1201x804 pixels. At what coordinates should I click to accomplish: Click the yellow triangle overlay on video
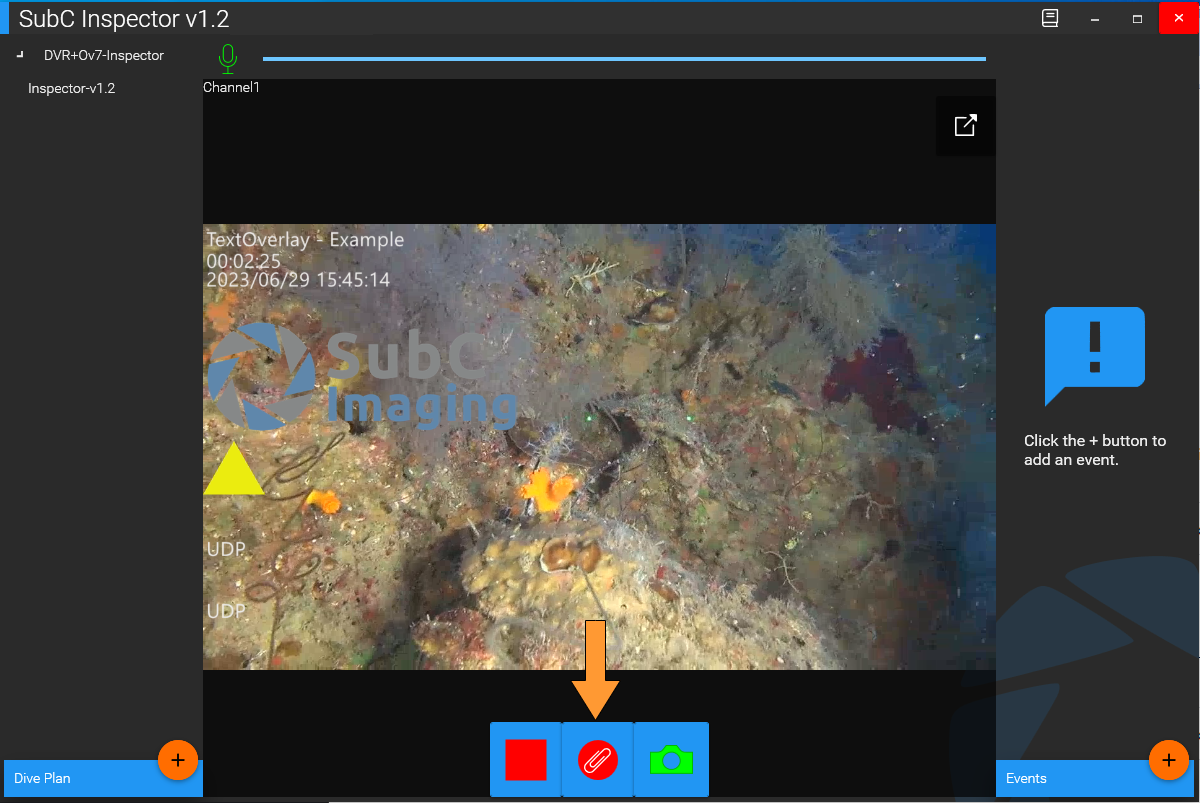point(233,473)
